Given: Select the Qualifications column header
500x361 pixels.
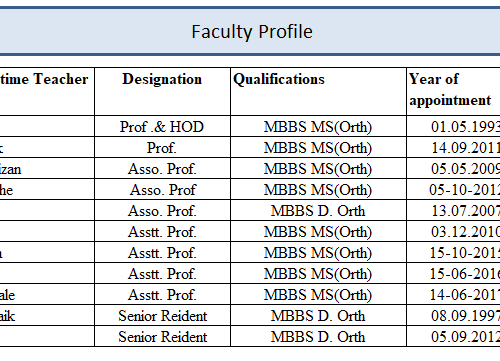Looking at the screenshot, I should click(279, 79).
